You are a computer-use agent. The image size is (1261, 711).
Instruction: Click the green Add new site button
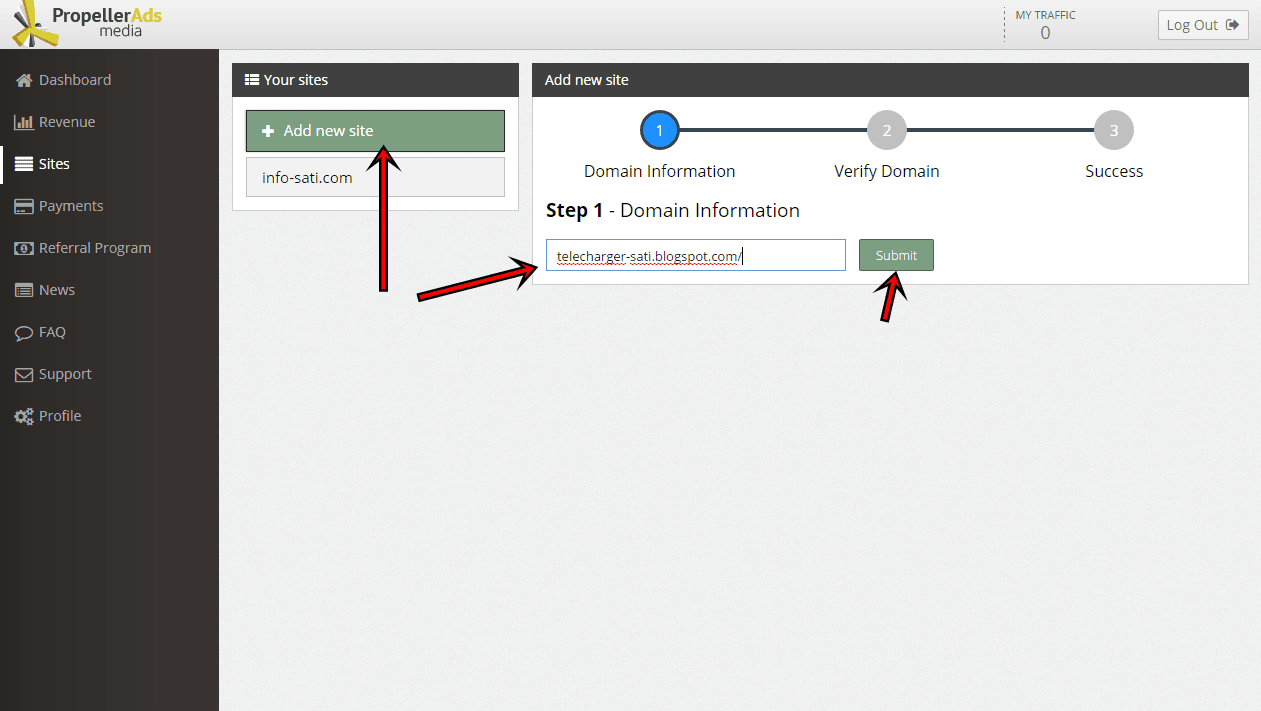click(375, 131)
